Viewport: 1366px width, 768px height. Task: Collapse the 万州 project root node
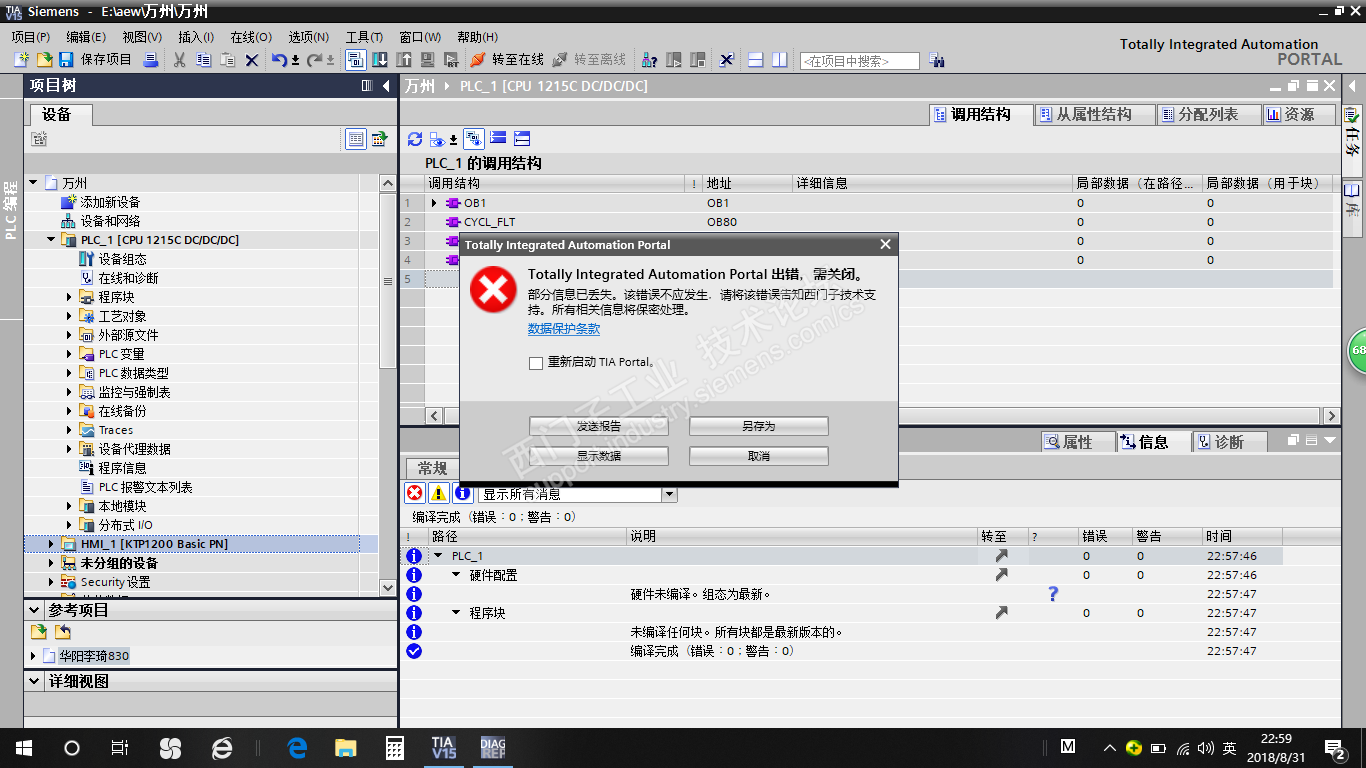pos(33,183)
